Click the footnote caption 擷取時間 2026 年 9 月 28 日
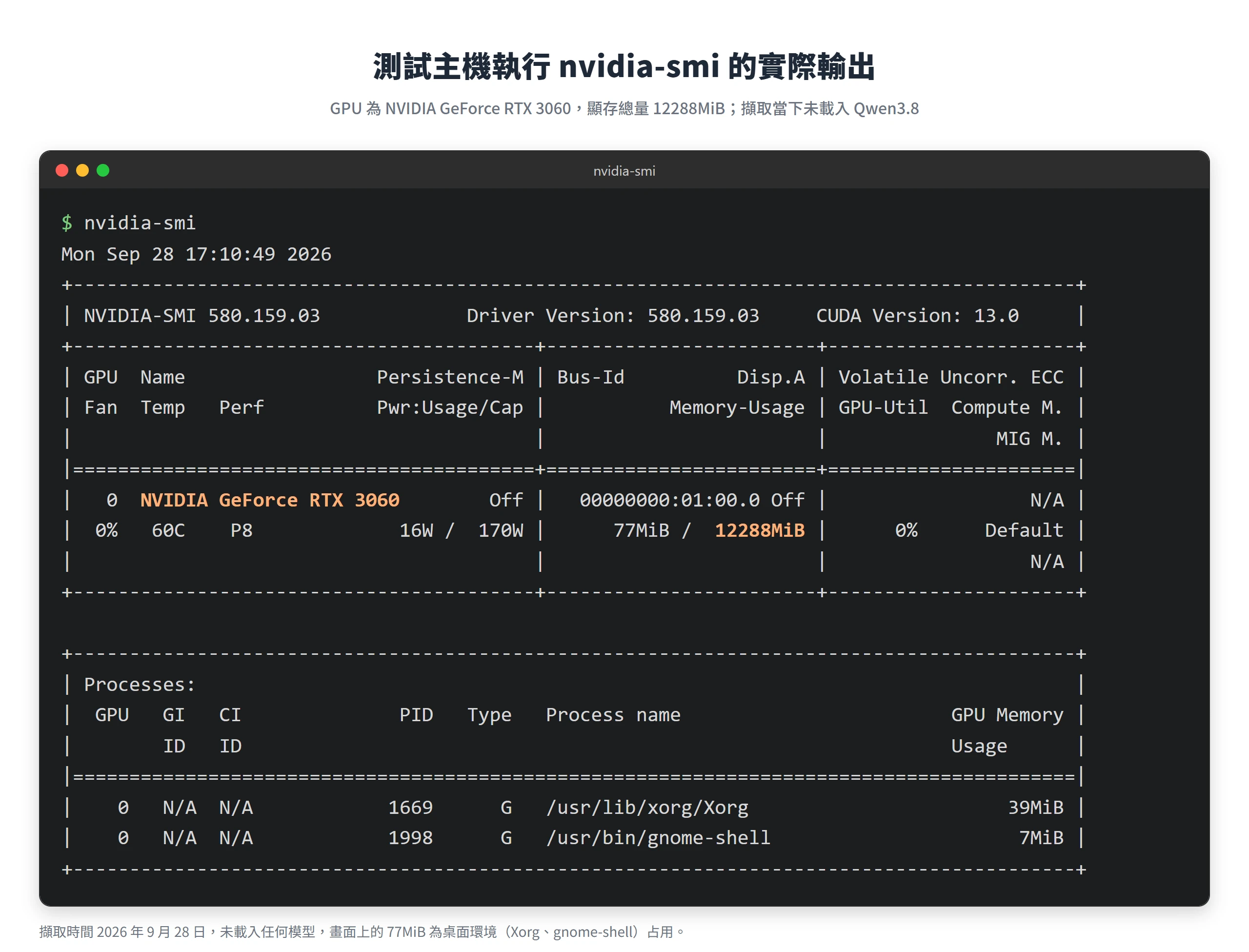 pyautogui.click(x=363, y=932)
